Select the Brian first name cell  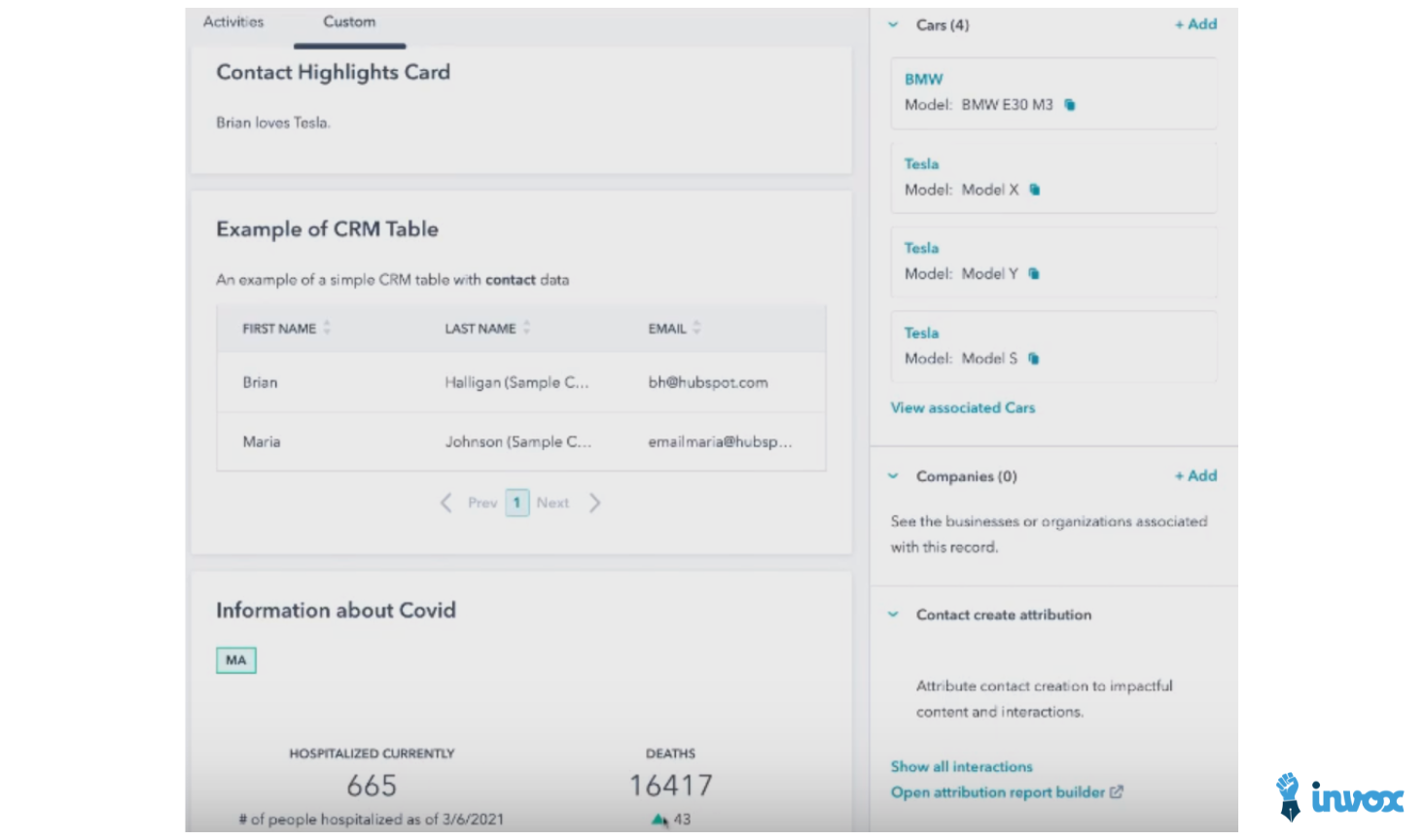260,382
